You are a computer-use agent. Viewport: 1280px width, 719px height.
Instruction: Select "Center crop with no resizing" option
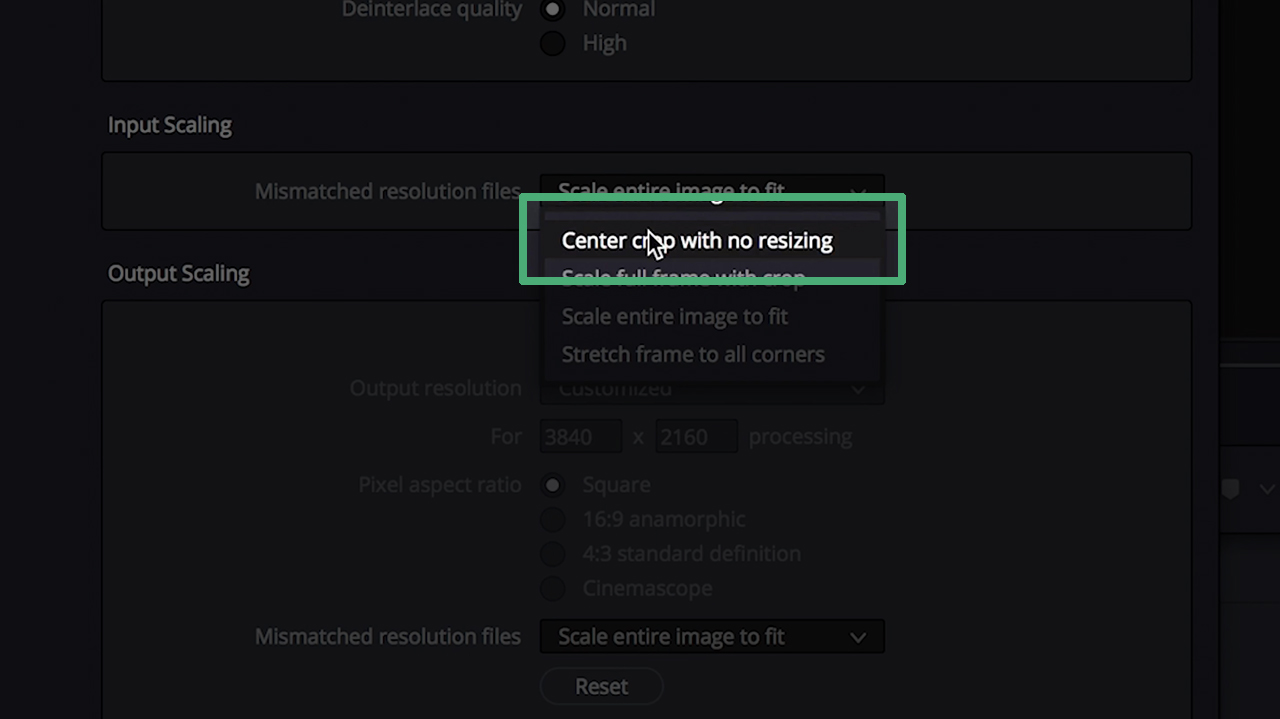697,240
